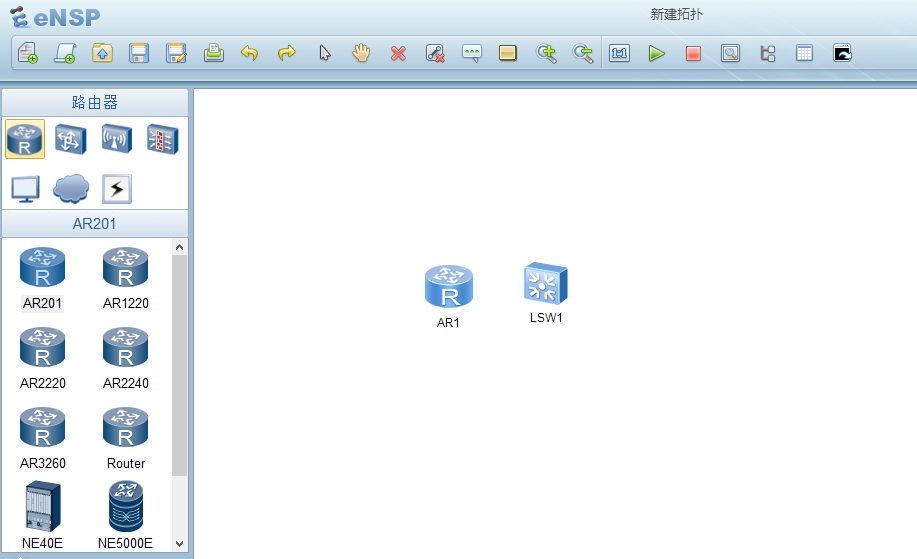
Task: Select the hand drag/pan tool
Action: pyautogui.click(x=361, y=53)
